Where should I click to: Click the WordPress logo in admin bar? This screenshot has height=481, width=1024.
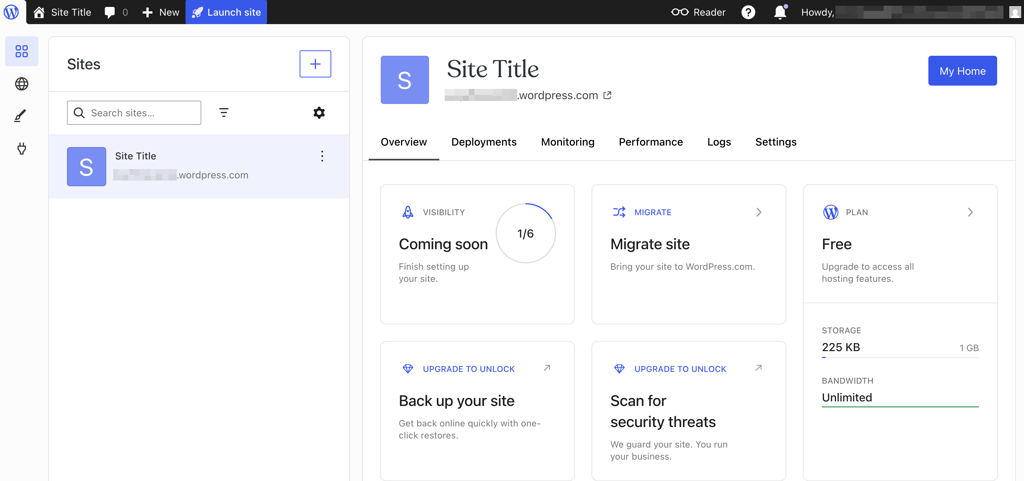click(x=12, y=12)
